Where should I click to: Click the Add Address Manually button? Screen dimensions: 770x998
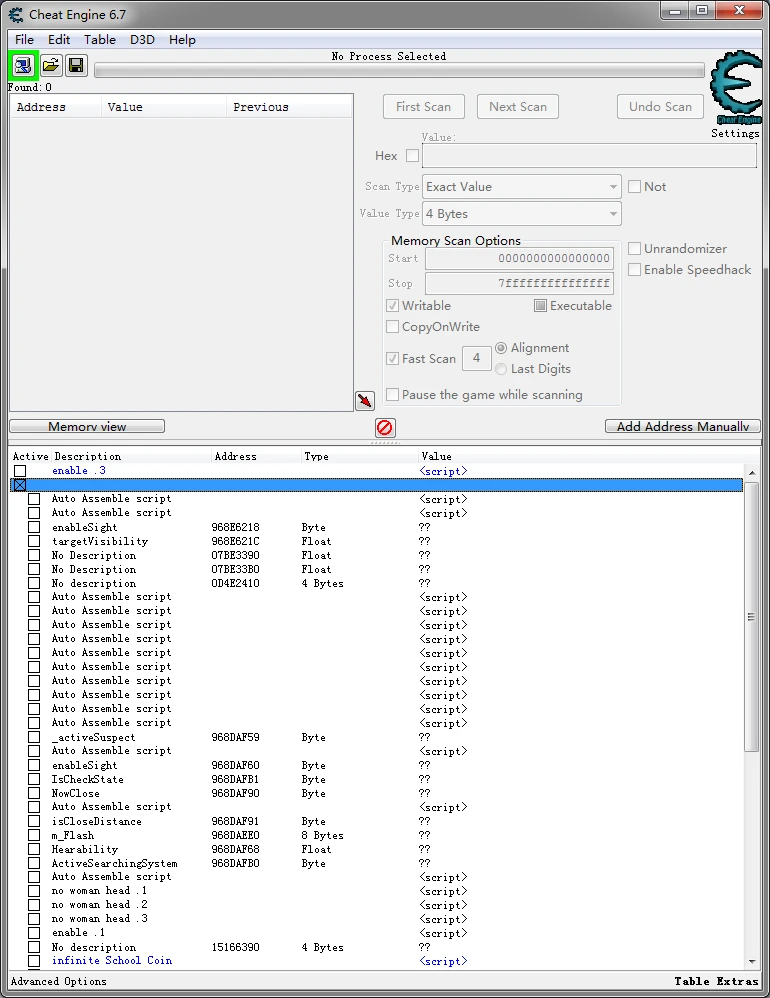[682, 427]
